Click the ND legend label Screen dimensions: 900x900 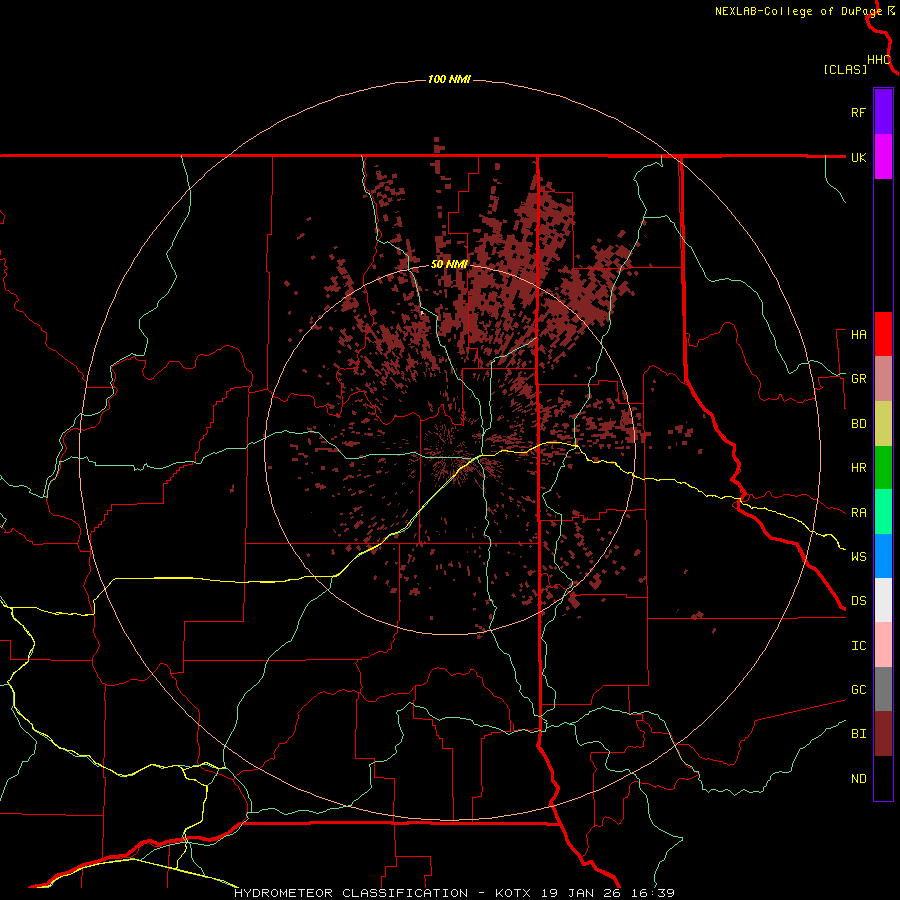858,779
